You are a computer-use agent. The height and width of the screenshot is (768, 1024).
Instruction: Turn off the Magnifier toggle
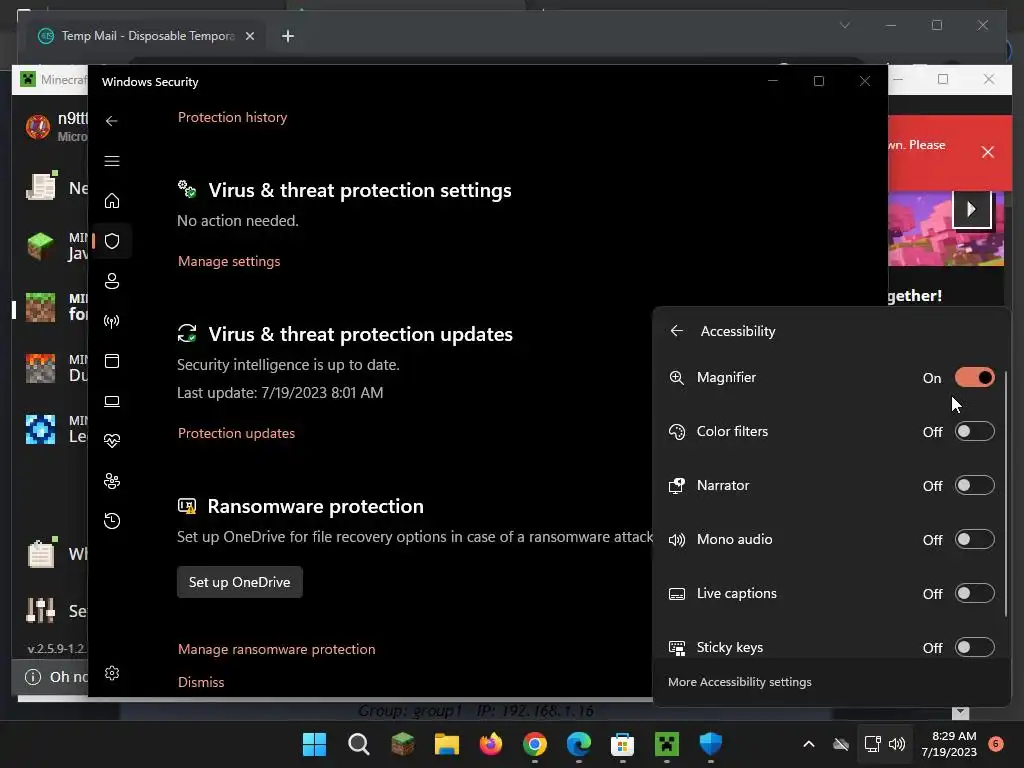click(974, 377)
